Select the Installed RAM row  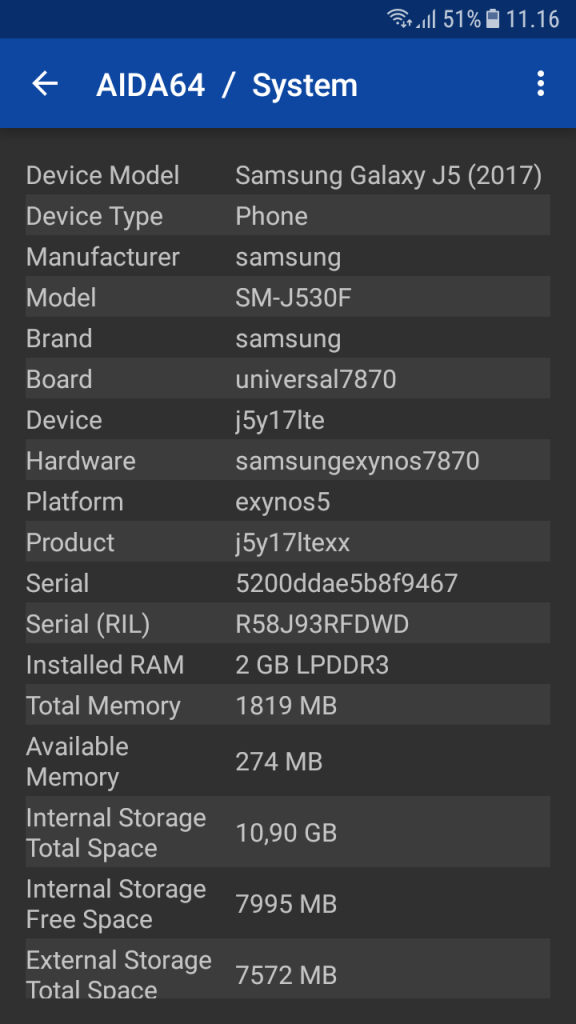pyautogui.click(x=287, y=665)
